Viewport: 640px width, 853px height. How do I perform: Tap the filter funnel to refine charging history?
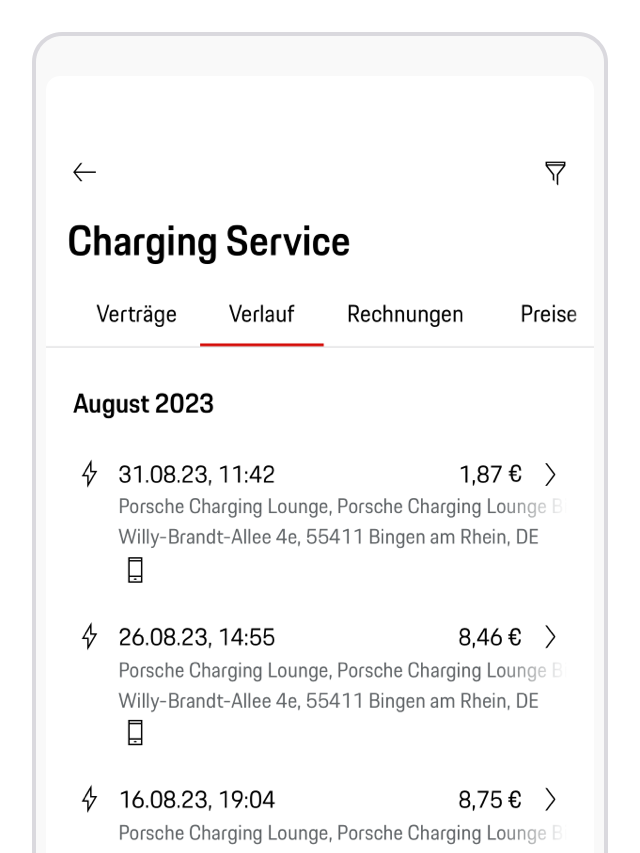click(x=555, y=172)
